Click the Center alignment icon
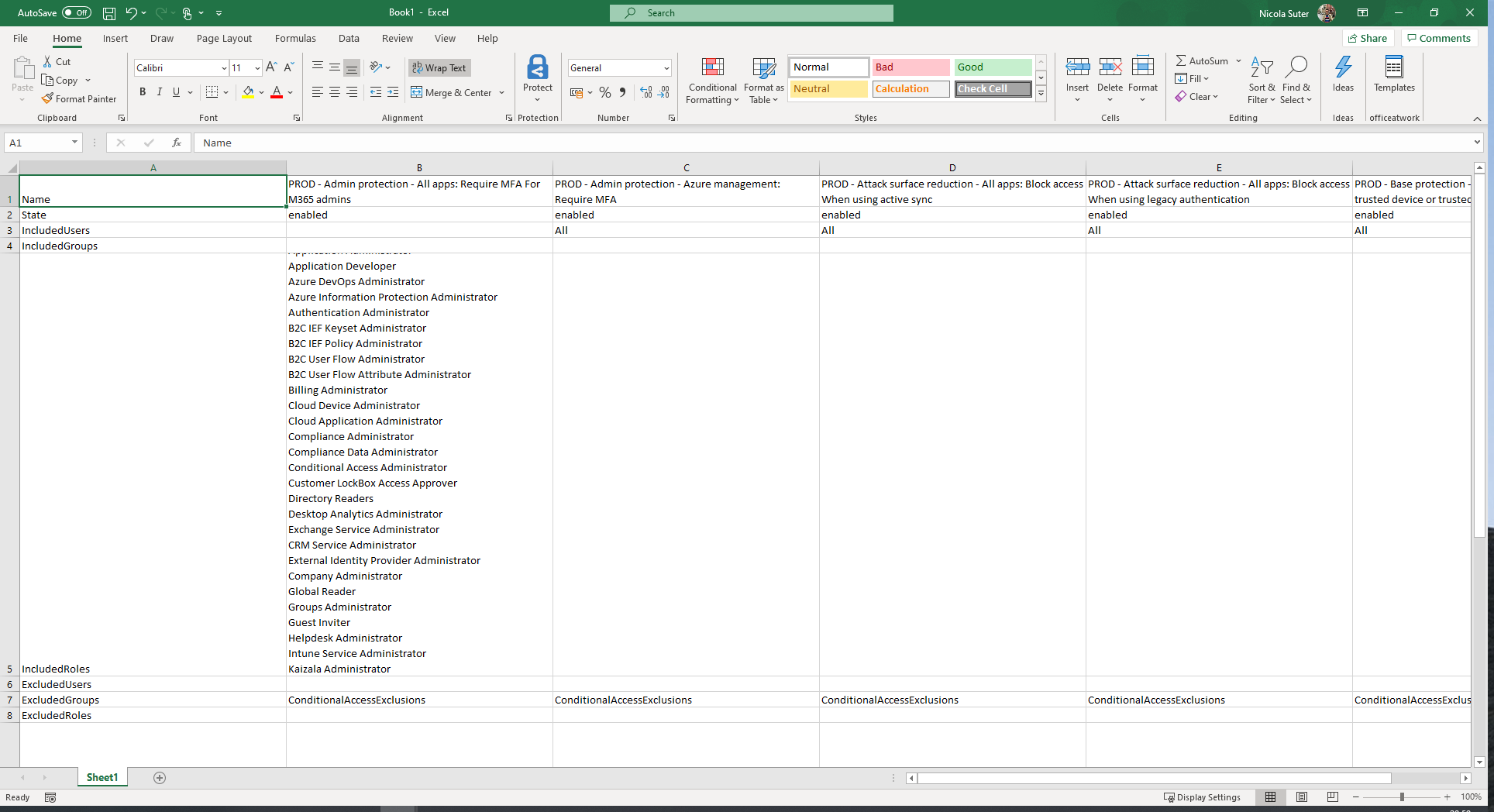The width and height of the screenshot is (1494, 812). coord(335,92)
